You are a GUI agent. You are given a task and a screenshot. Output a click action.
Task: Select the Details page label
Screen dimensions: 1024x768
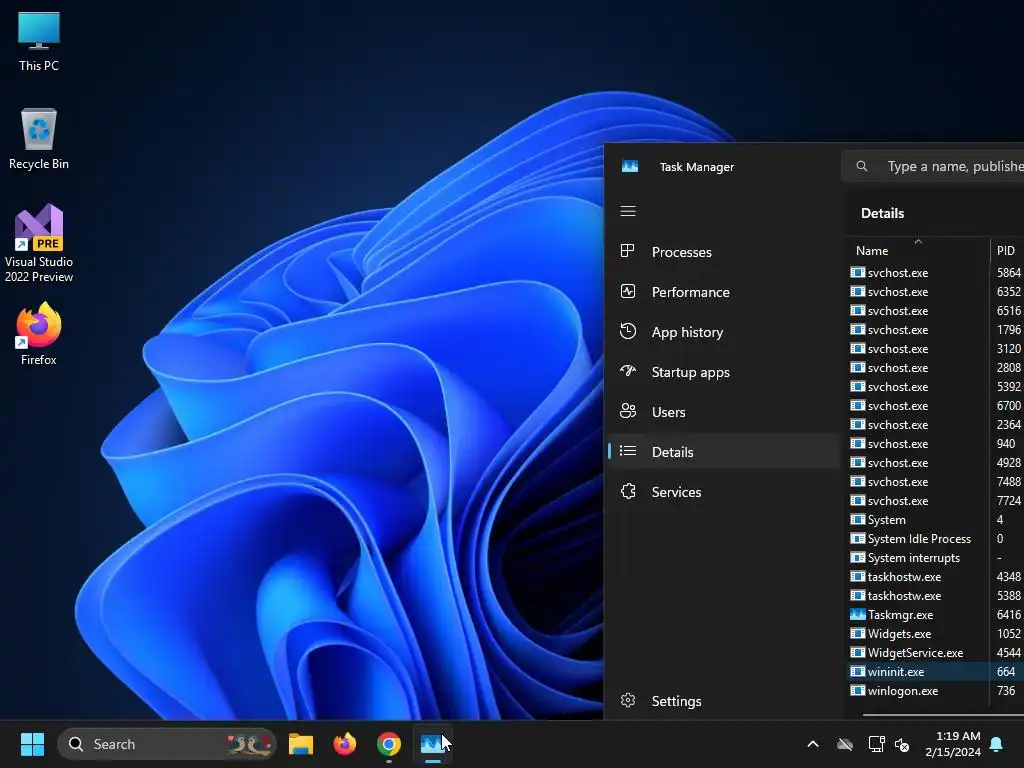coord(672,451)
